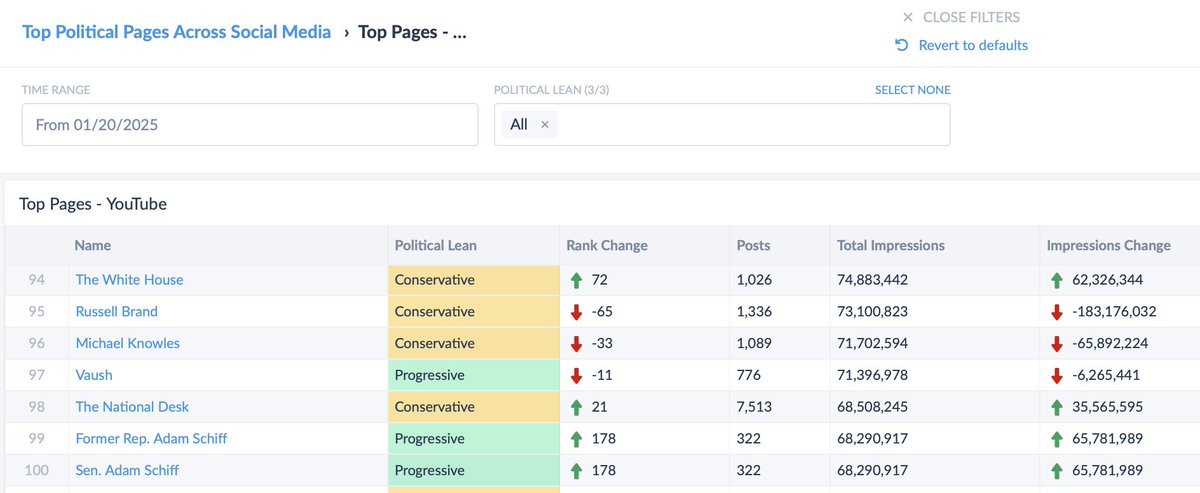Image resolution: width=1200 pixels, height=493 pixels.
Task: Open the Russell Brand page link
Action: click(x=117, y=312)
